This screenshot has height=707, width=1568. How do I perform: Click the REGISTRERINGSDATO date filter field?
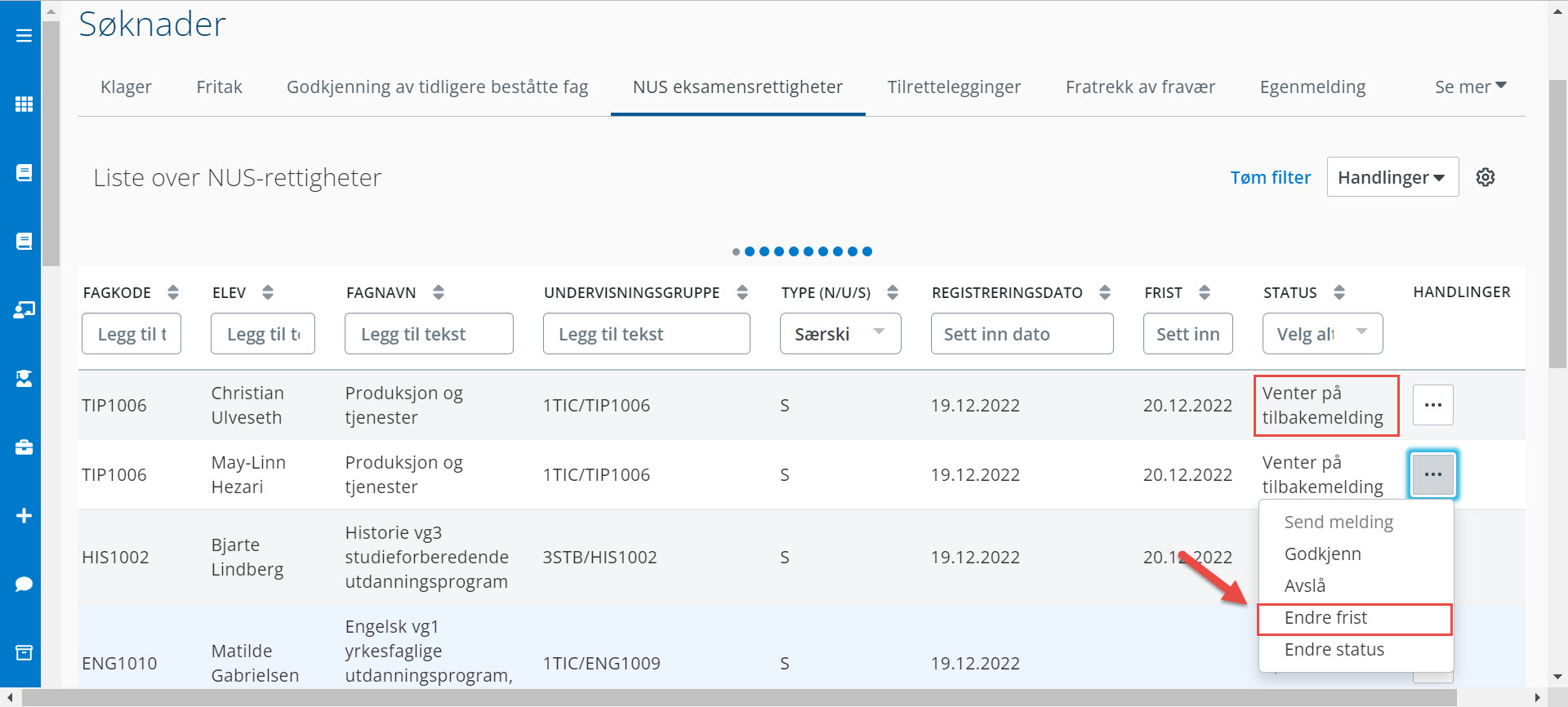click(1022, 334)
